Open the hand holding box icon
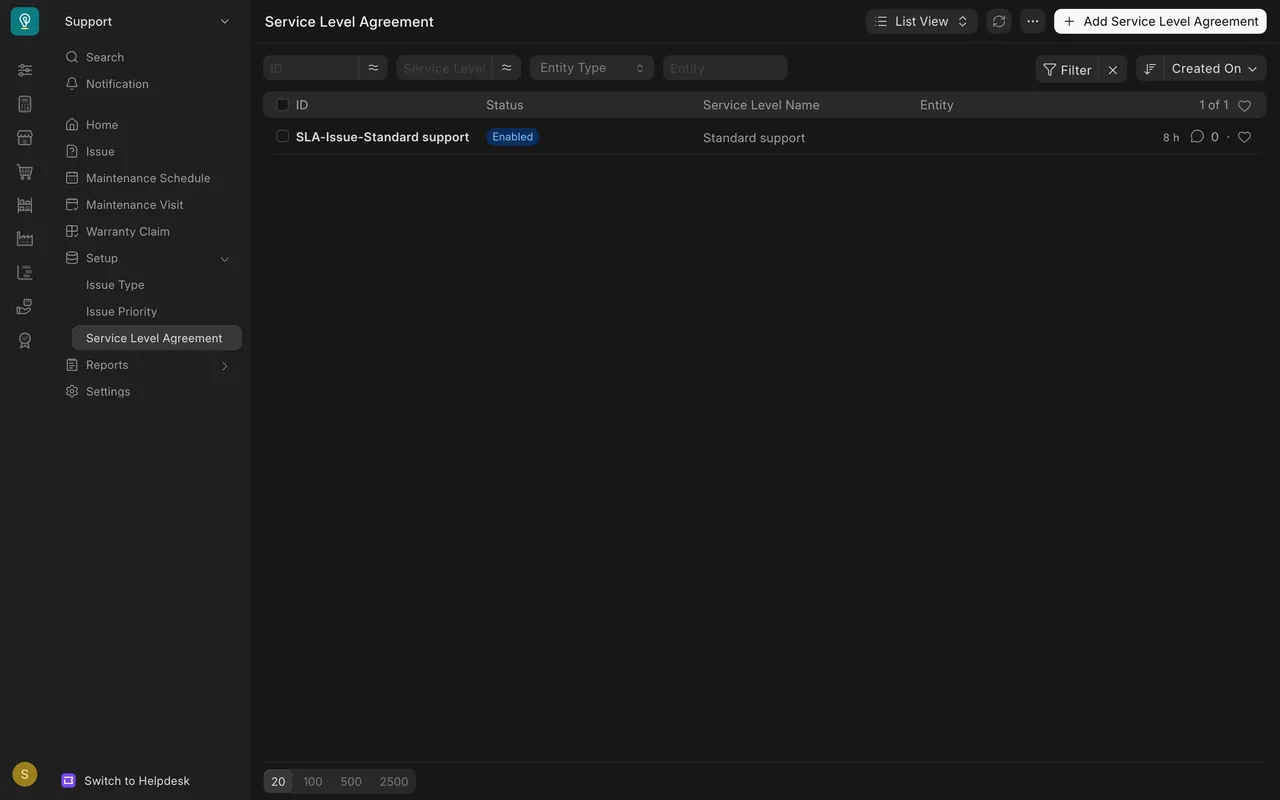1280x800 pixels. 25,307
